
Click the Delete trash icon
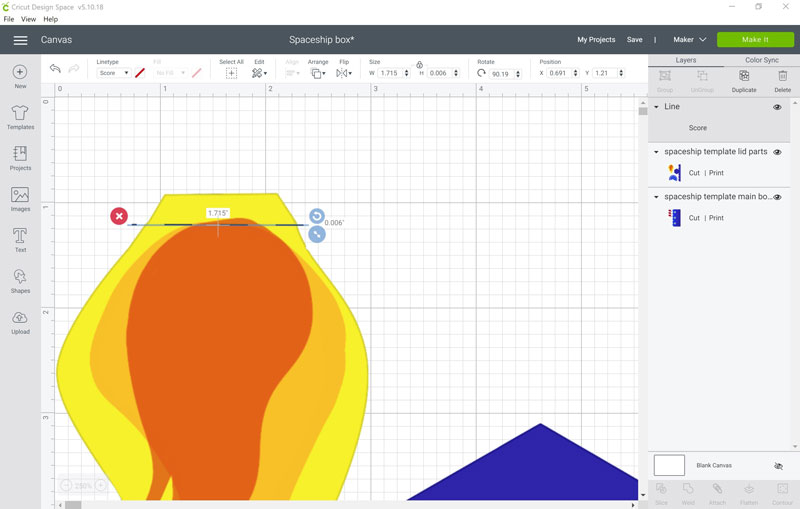coord(782,76)
